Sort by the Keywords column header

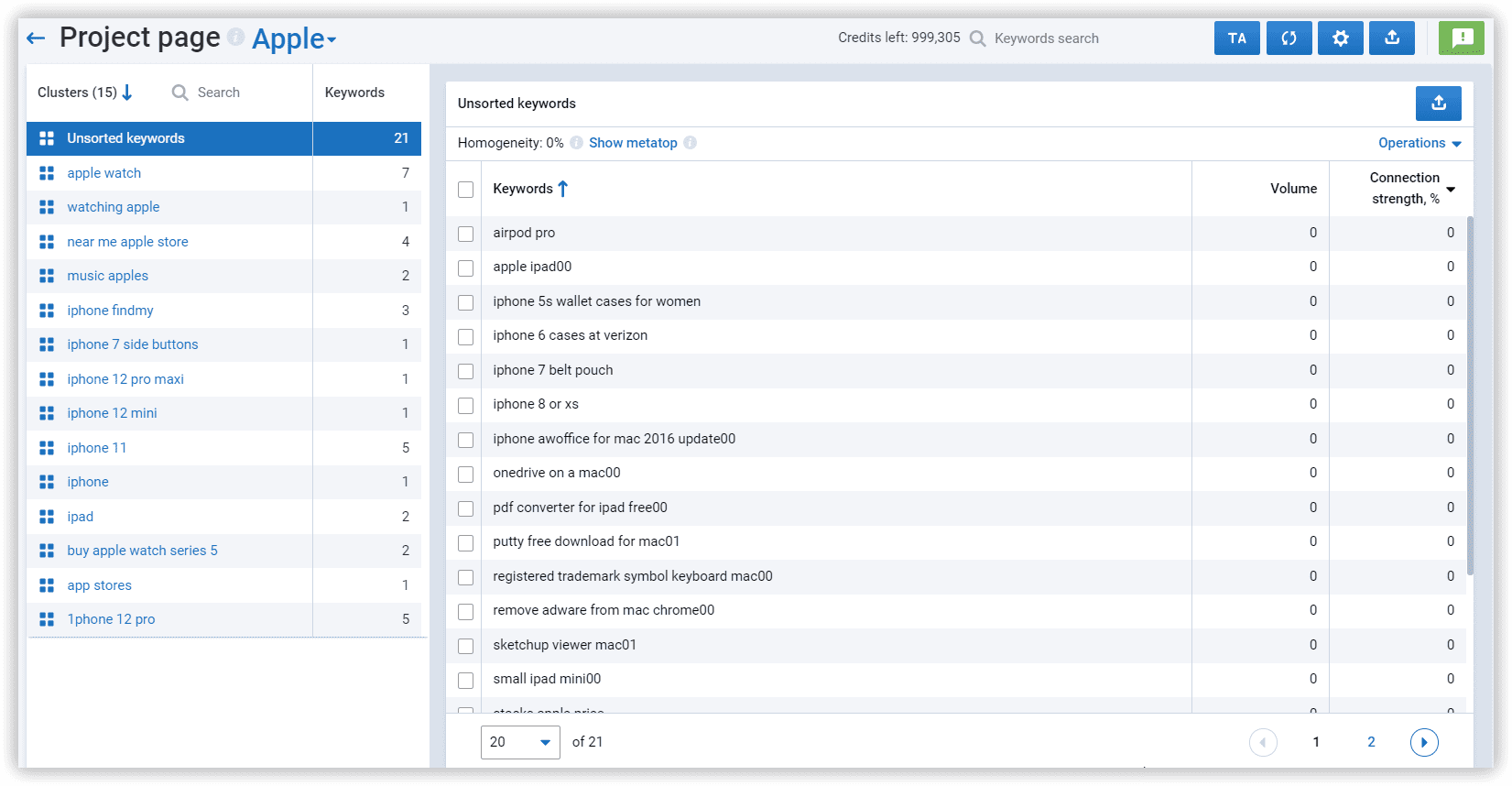tap(523, 189)
